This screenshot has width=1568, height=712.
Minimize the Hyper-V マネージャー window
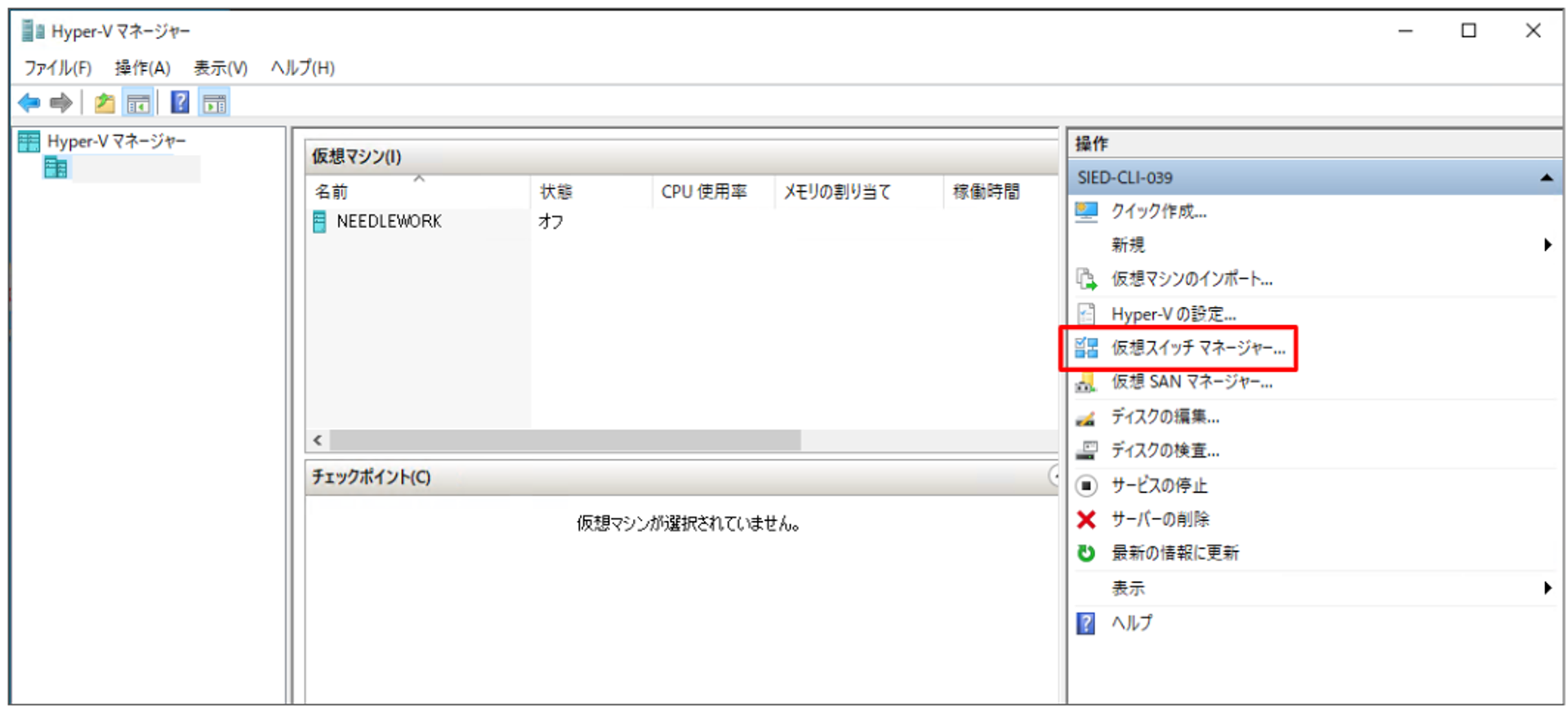coord(1405,31)
